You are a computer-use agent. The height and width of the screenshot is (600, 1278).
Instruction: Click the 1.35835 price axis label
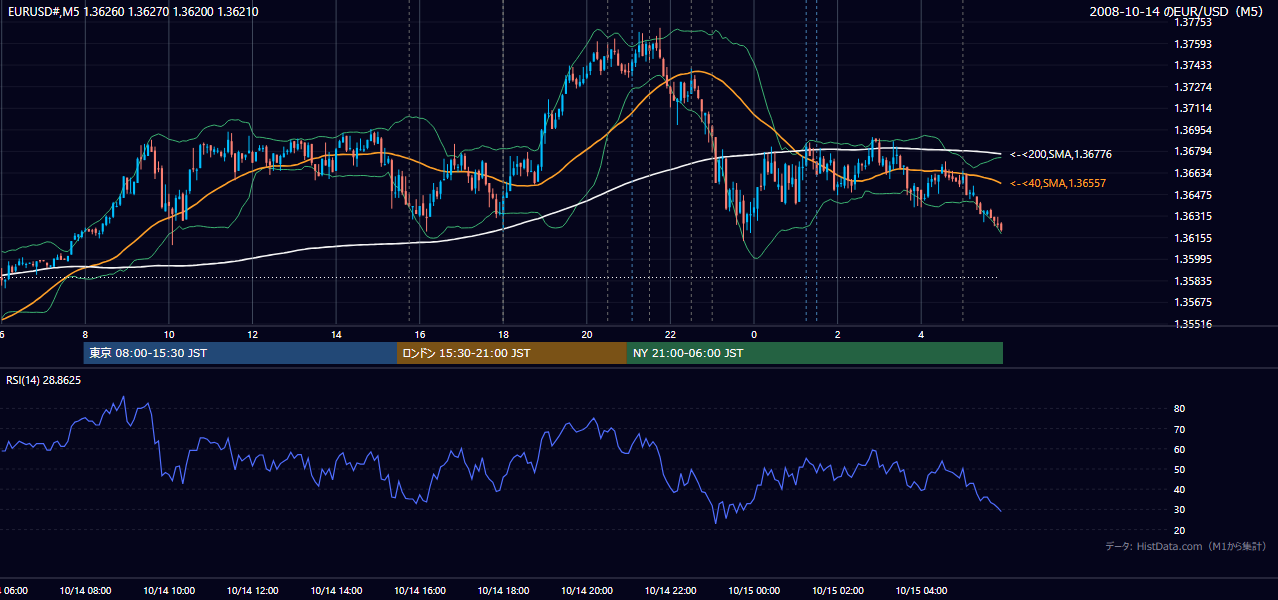[x=1193, y=281]
